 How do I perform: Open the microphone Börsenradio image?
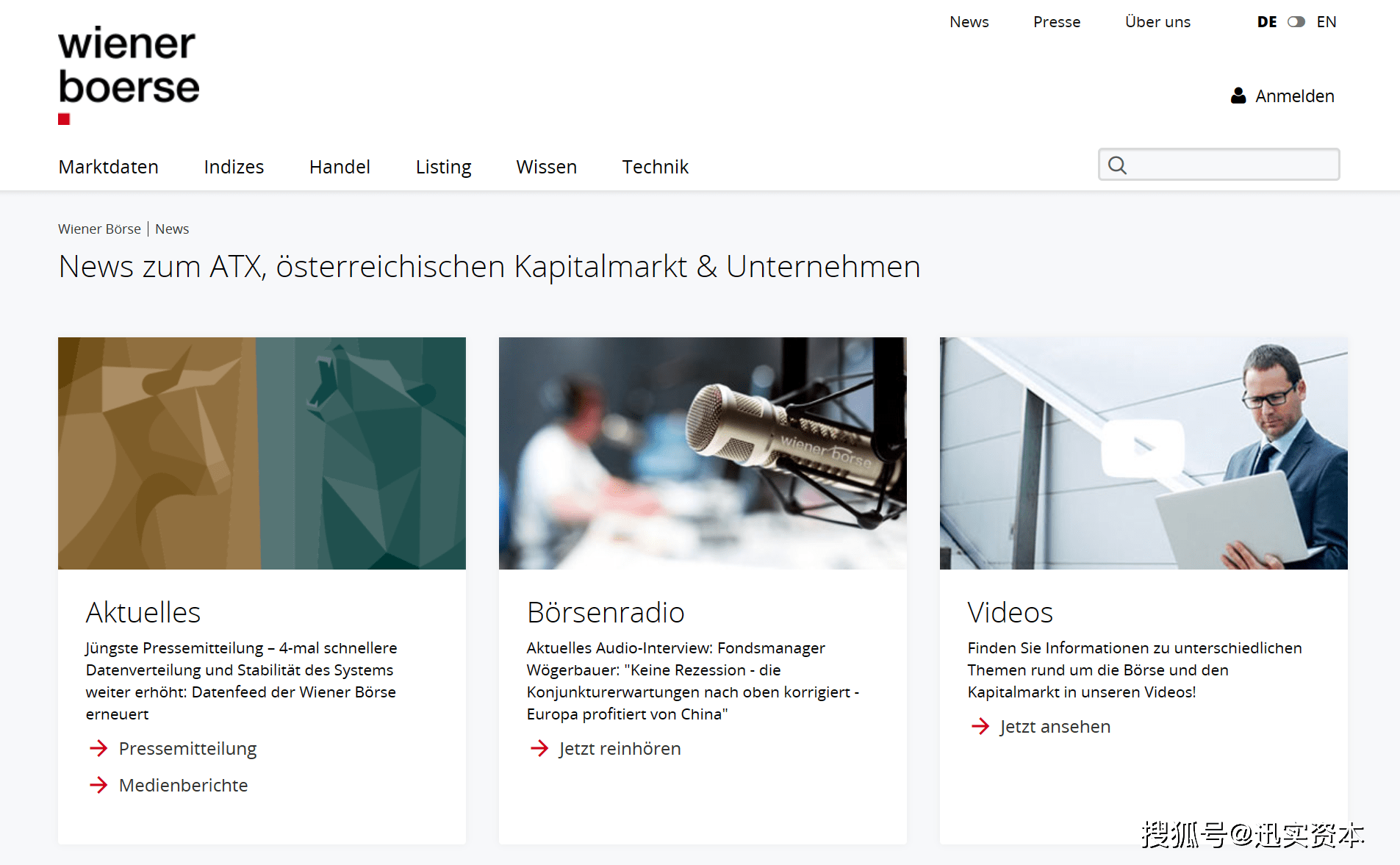tap(703, 453)
